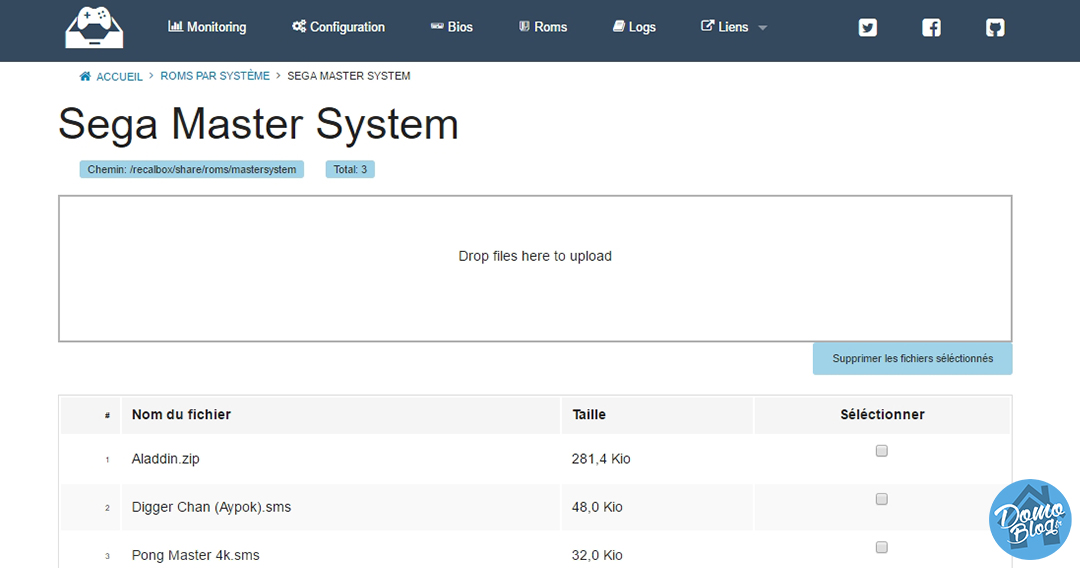Click the Recalbox gamepad logo
This screenshot has width=1080, height=568.
pyautogui.click(x=94, y=28)
